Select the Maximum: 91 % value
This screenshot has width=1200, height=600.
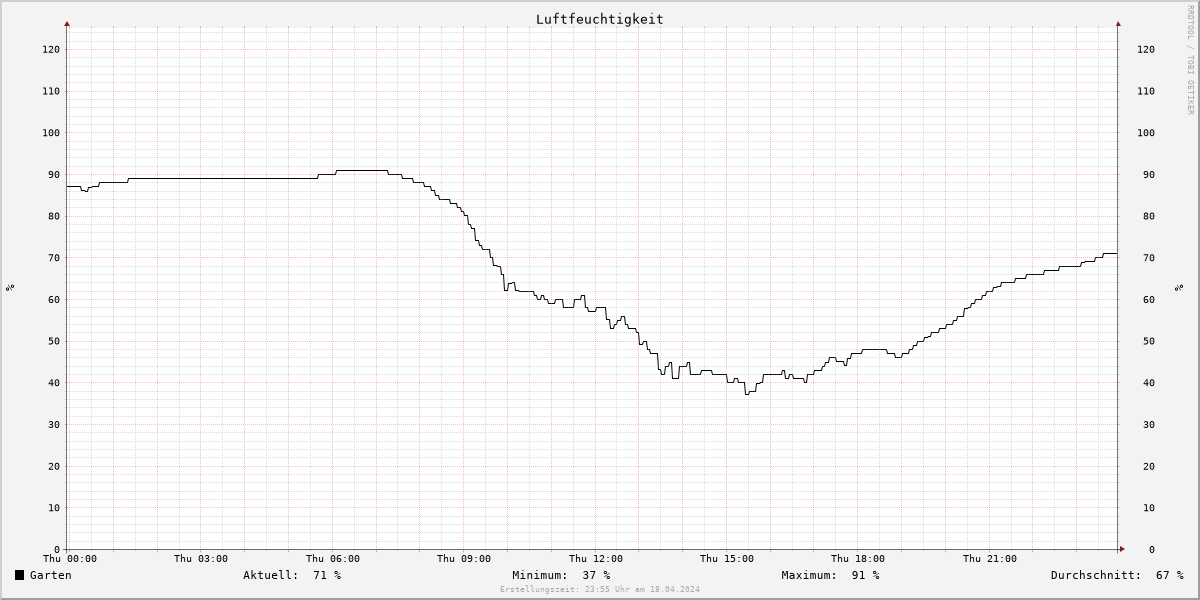click(x=830, y=575)
